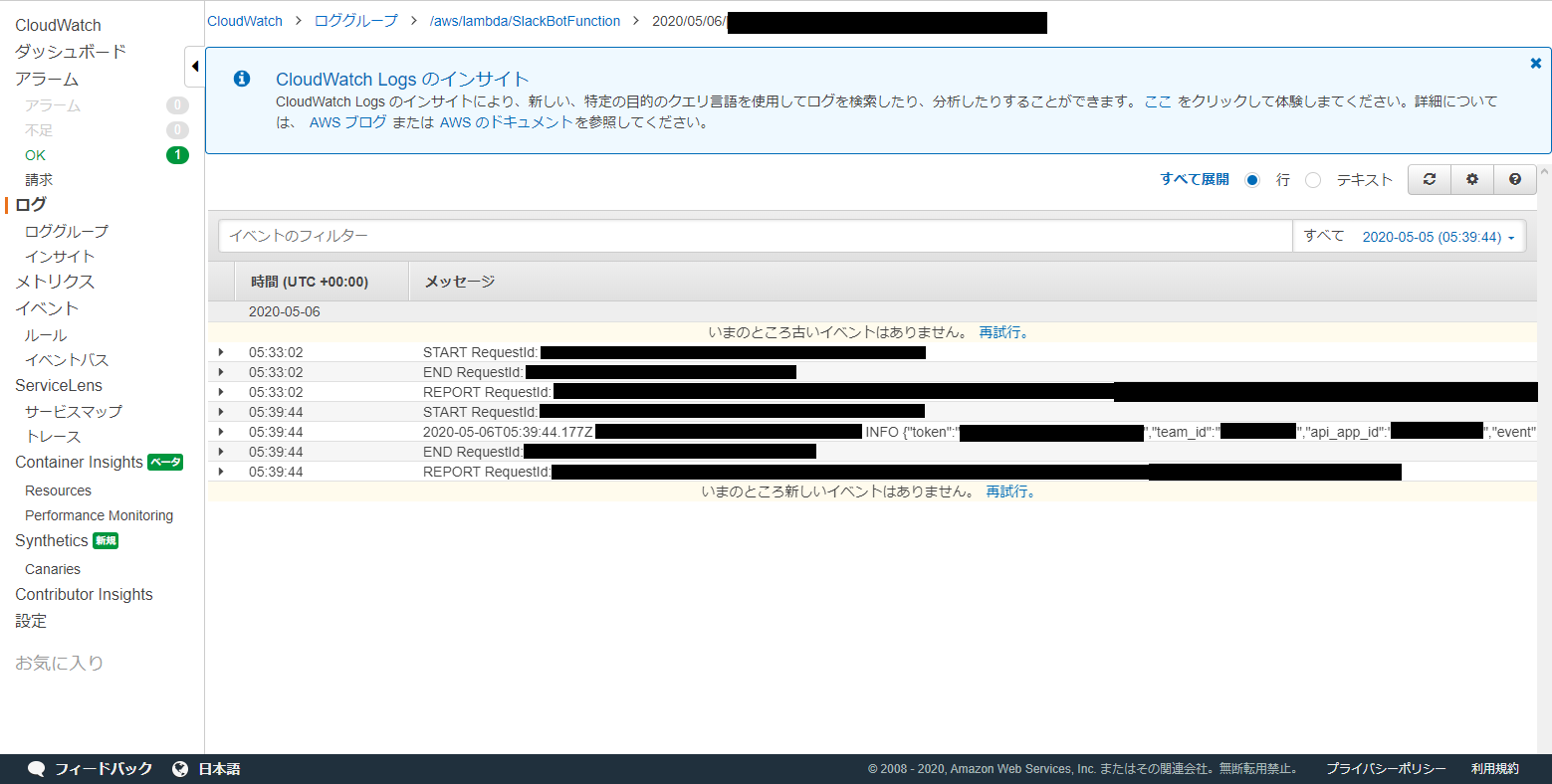Open 利用規約 footer link
Image resolution: width=1552 pixels, height=784 pixels.
1495,769
